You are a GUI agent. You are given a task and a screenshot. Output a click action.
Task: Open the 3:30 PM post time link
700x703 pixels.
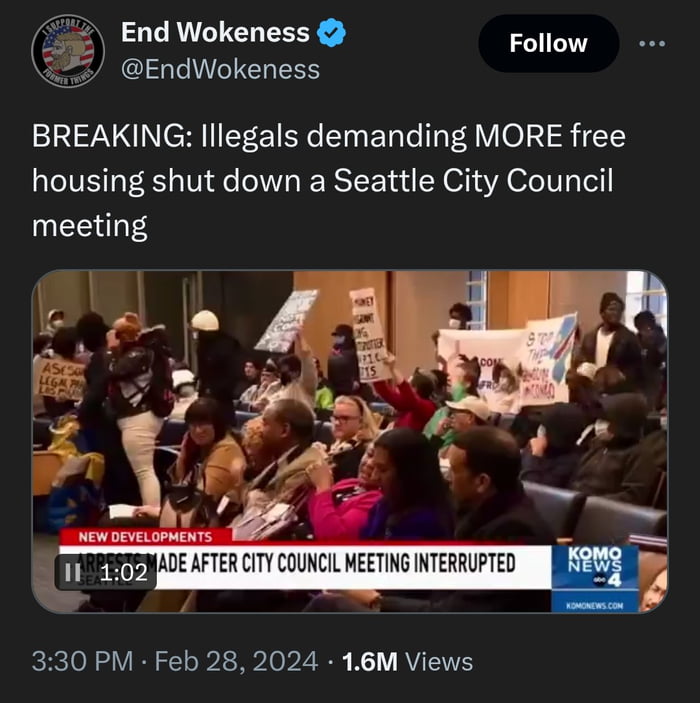(83, 661)
